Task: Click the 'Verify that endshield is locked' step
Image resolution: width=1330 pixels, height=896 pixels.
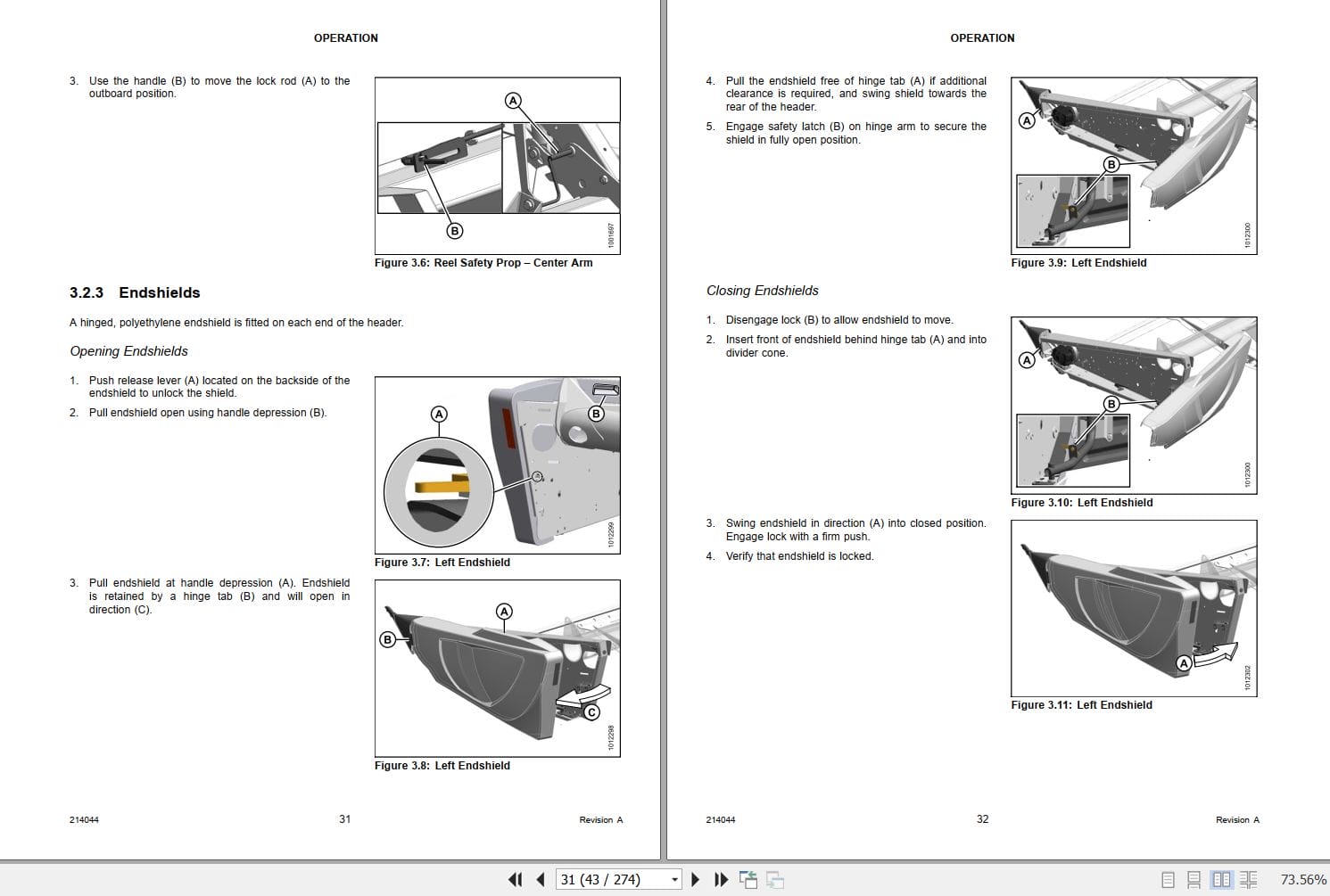Action: tap(799, 556)
